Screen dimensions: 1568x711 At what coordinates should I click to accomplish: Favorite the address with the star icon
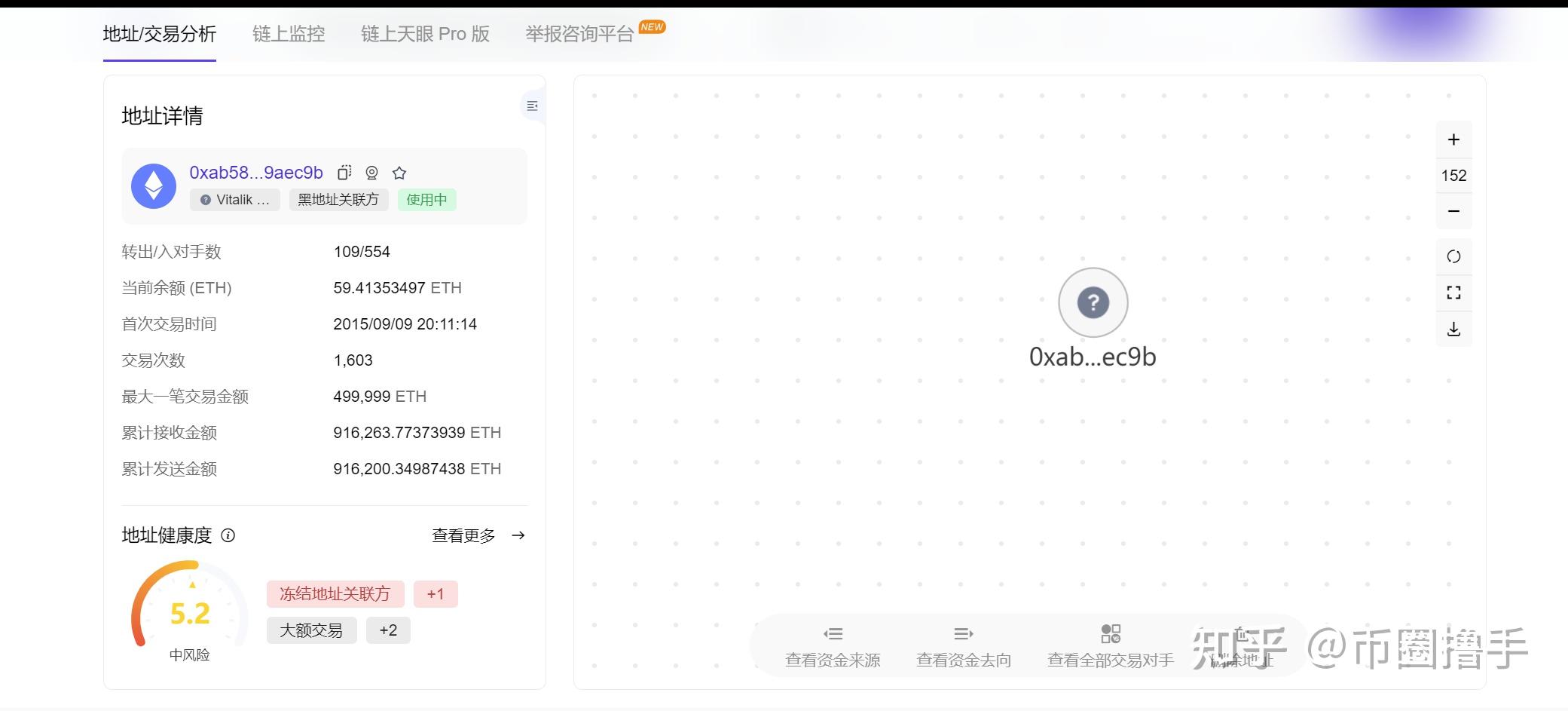click(x=399, y=173)
